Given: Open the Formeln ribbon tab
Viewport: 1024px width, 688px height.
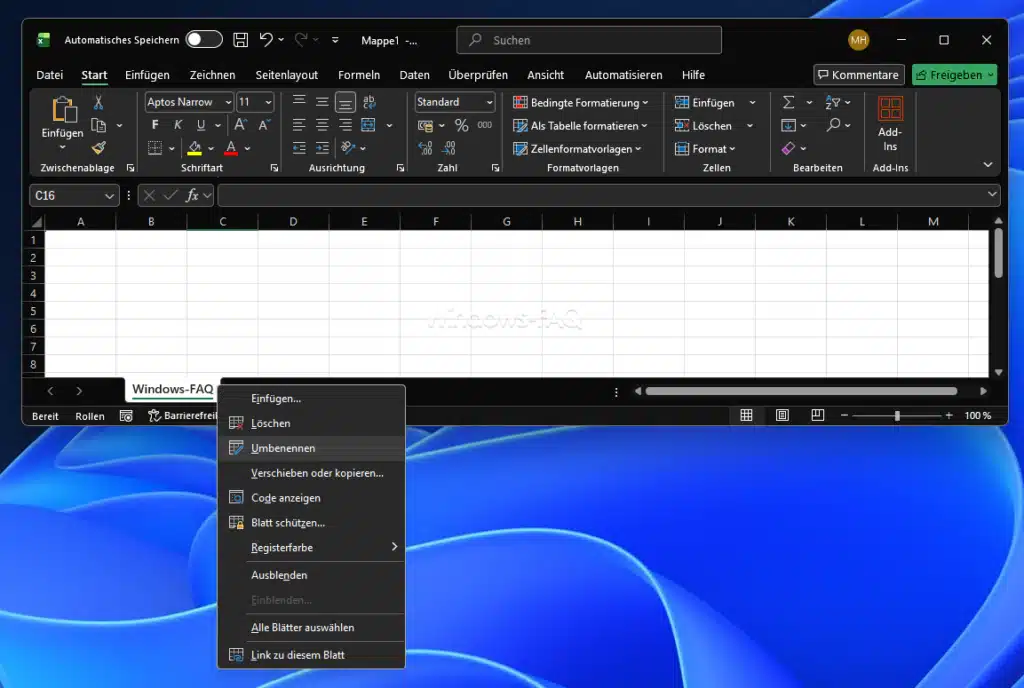Looking at the screenshot, I should tap(359, 75).
